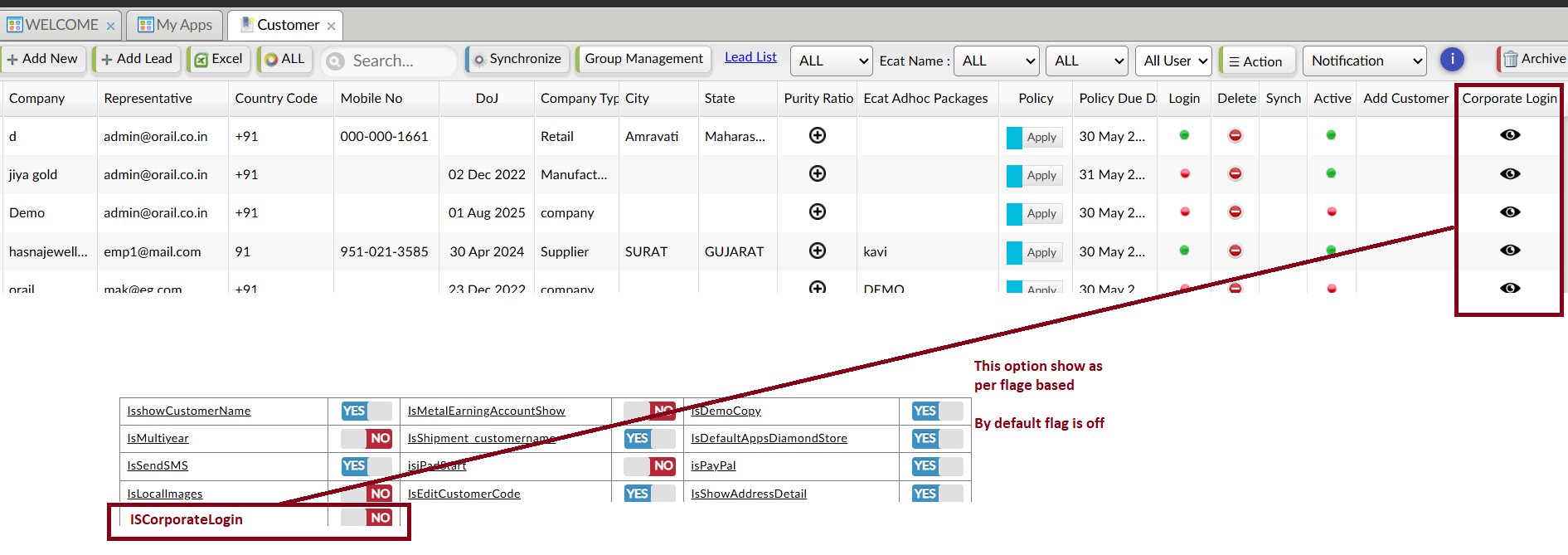The image size is (1568, 555).
Task: Open the Notification dropdown
Action: click(1364, 61)
